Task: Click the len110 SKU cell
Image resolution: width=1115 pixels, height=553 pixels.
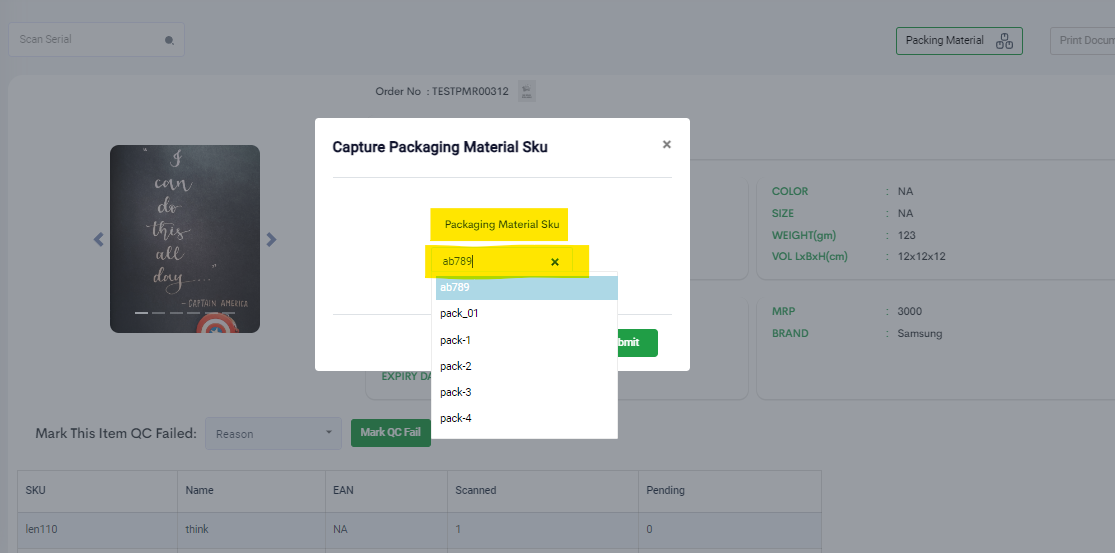Action: 97,530
